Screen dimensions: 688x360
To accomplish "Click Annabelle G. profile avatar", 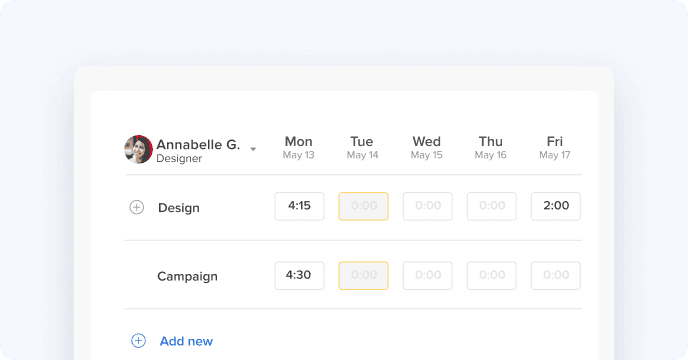I will coord(138,149).
